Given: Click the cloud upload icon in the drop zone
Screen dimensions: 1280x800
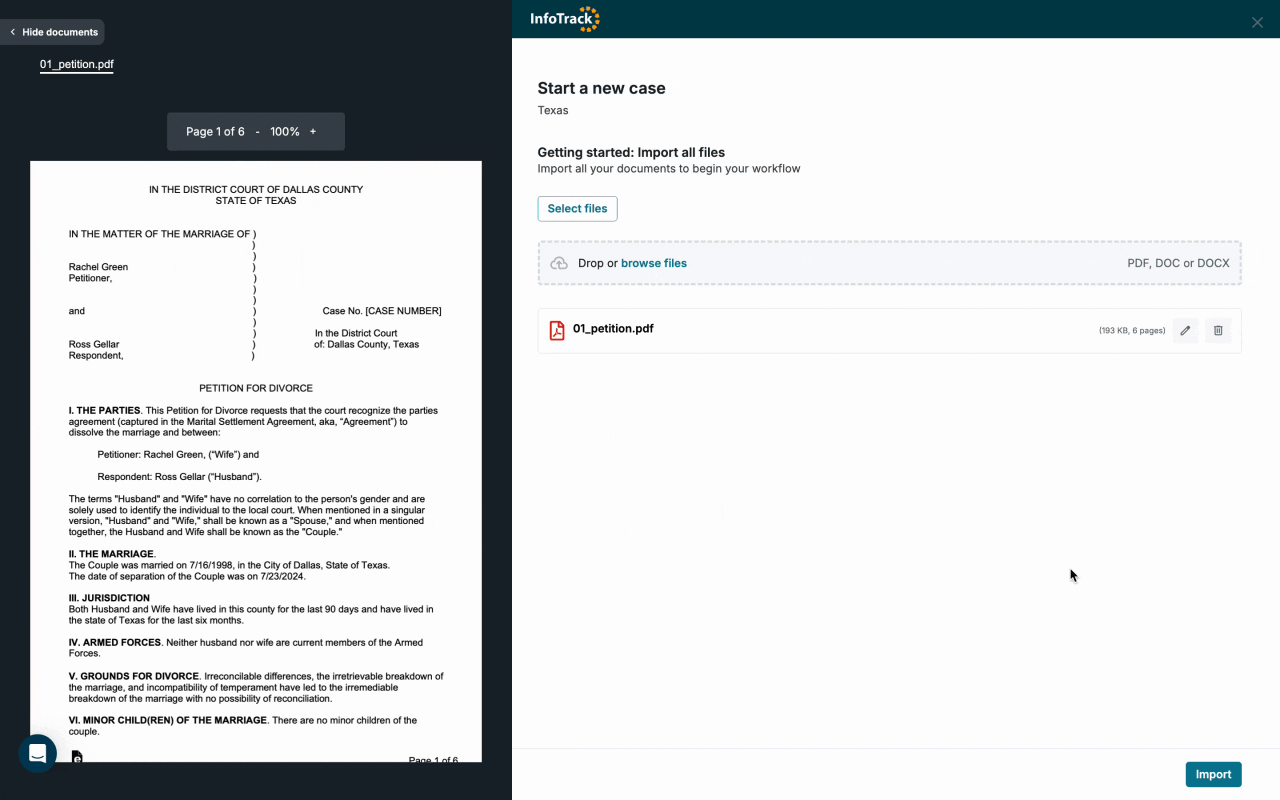Looking at the screenshot, I should point(559,263).
